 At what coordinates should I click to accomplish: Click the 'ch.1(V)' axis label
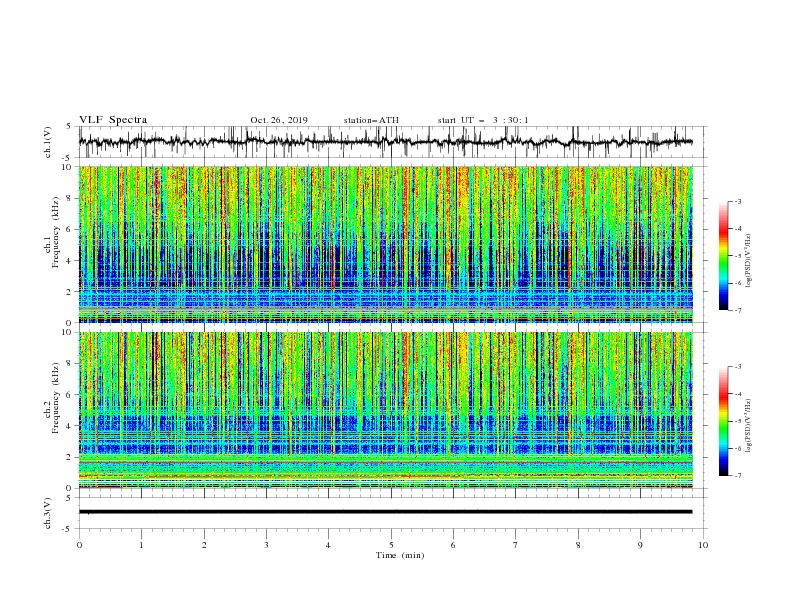48,142
